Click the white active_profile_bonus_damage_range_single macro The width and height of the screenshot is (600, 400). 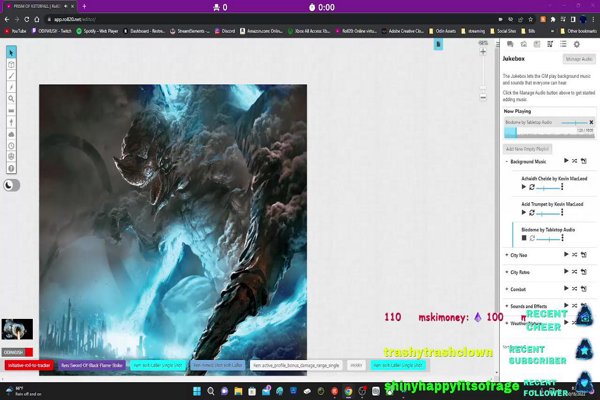click(296, 365)
